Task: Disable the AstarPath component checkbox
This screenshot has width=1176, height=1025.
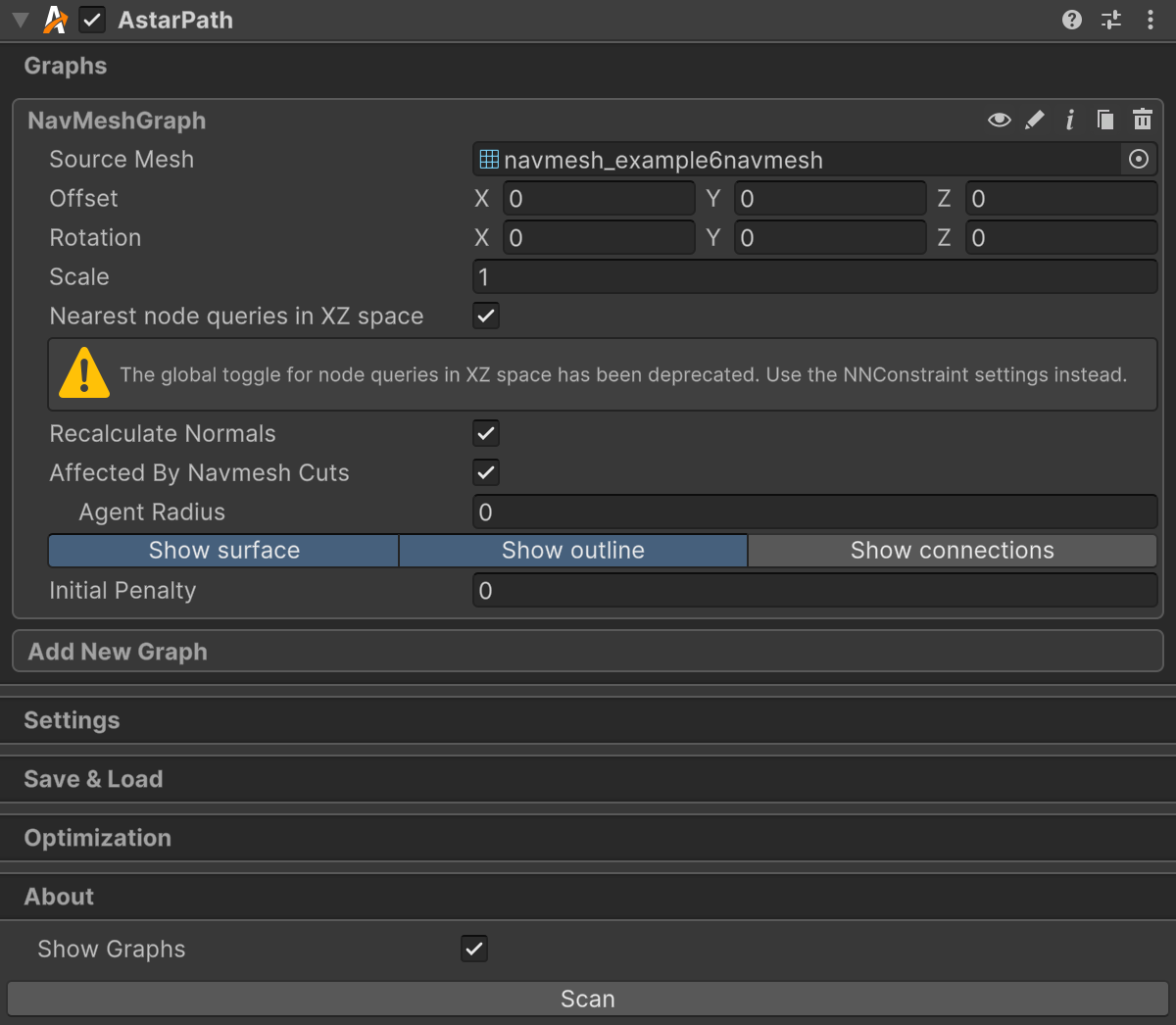Action: [x=92, y=20]
